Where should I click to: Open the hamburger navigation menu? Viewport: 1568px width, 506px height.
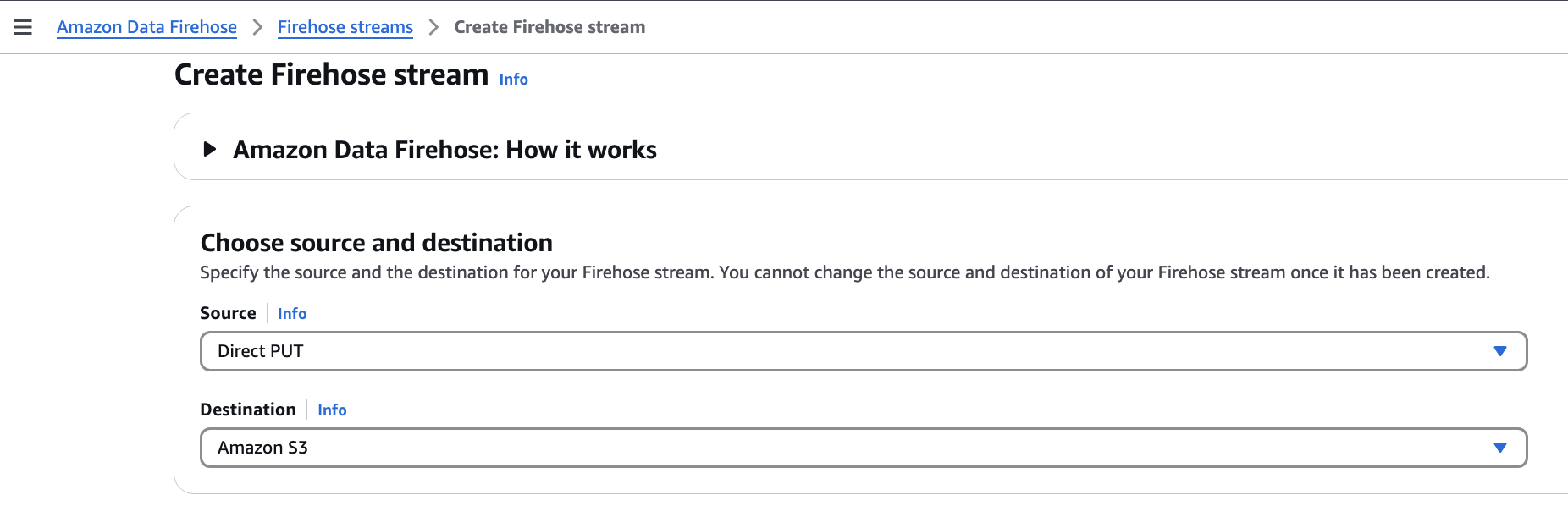tap(23, 27)
